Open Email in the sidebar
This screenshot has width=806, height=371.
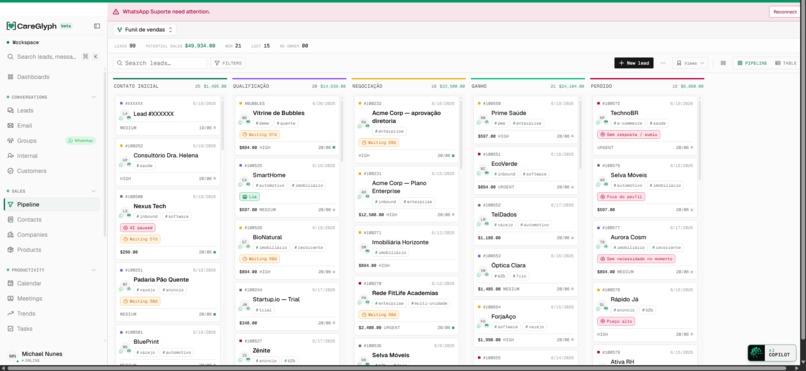click(x=24, y=125)
